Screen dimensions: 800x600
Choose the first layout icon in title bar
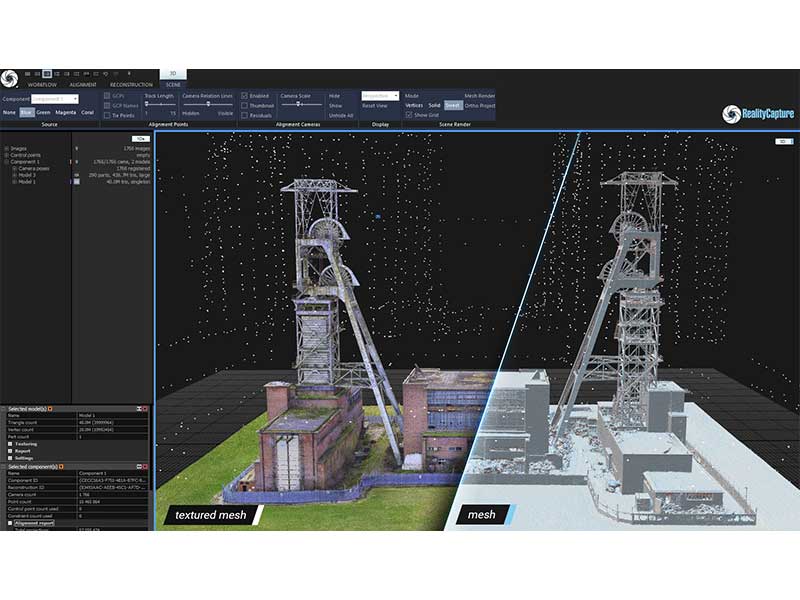(28, 73)
